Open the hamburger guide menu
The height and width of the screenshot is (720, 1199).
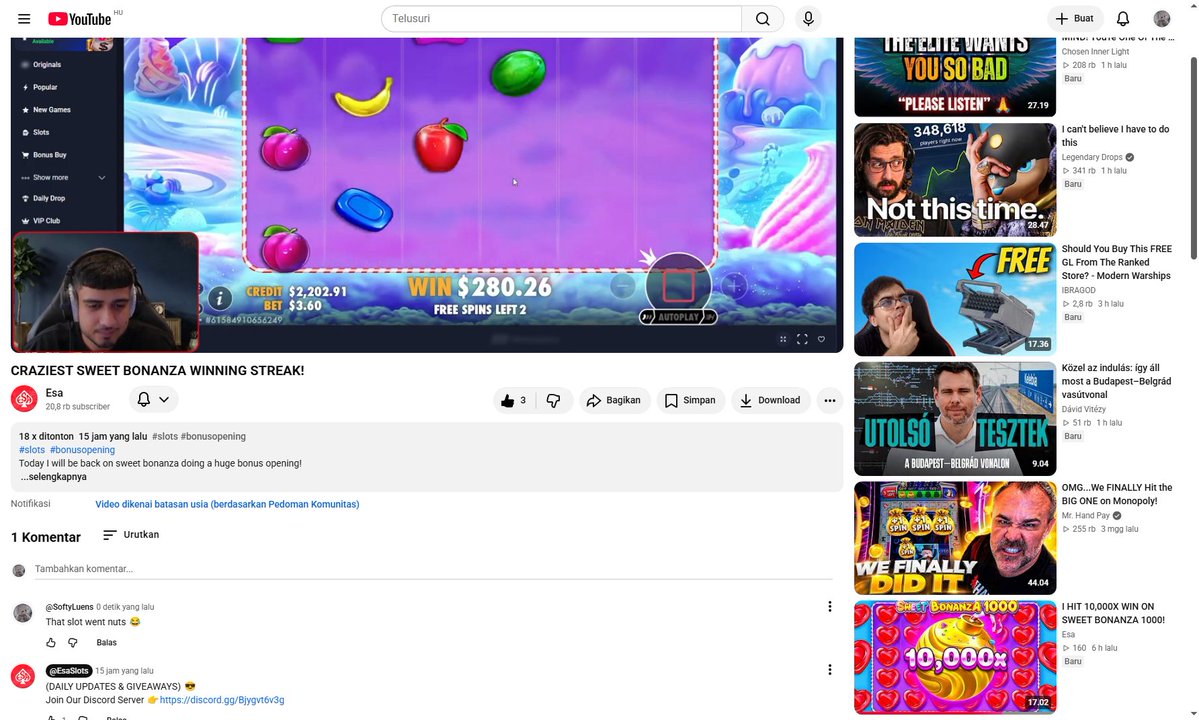coord(24,18)
